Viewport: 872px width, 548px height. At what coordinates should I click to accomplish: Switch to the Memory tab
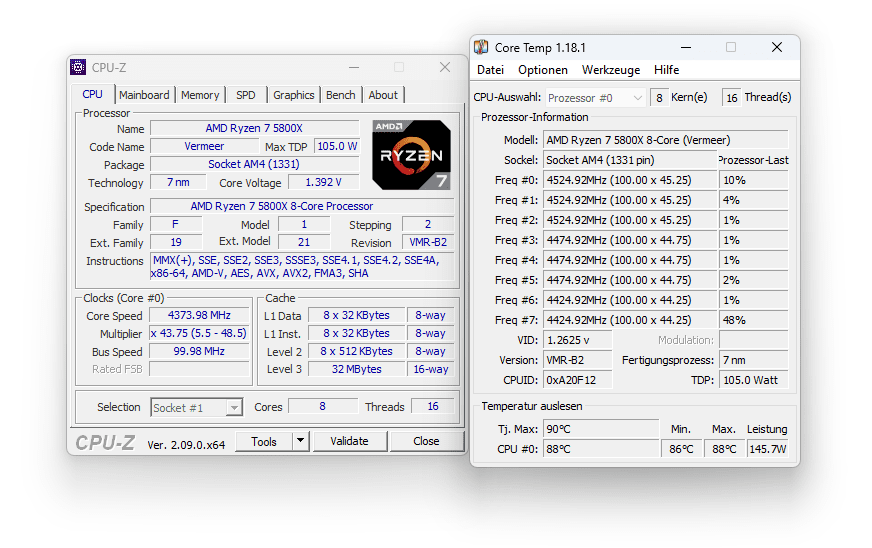point(200,95)
